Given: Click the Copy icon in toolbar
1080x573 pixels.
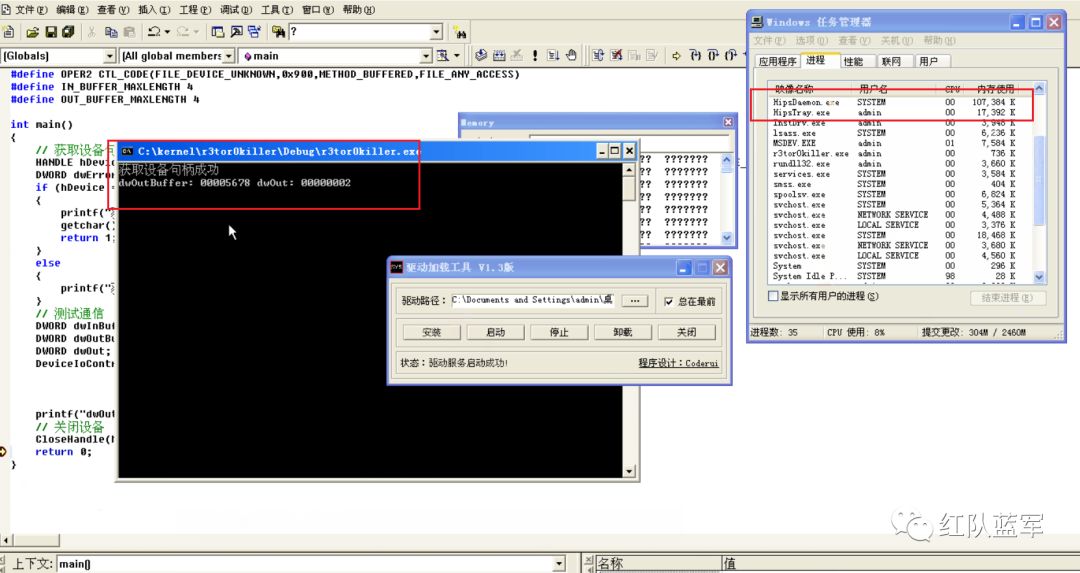Looking at the screenshot, I should pos(111,32).
